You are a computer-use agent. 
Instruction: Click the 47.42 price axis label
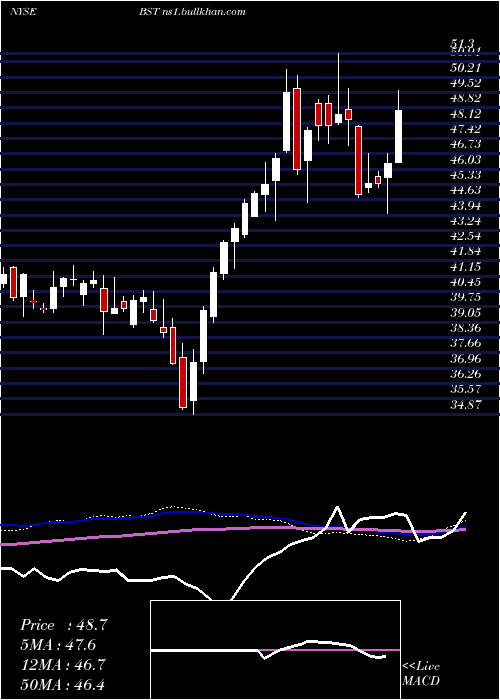click(466, 129)
